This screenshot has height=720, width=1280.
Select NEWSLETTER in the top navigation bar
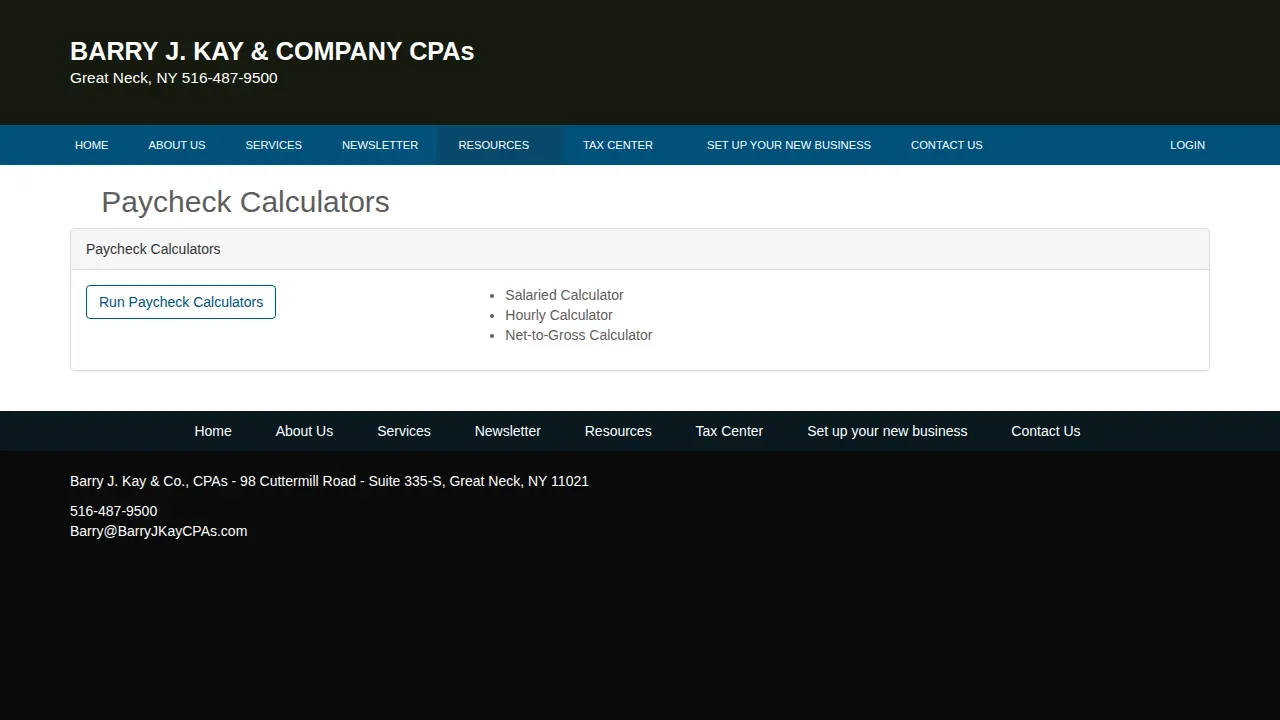380,145
